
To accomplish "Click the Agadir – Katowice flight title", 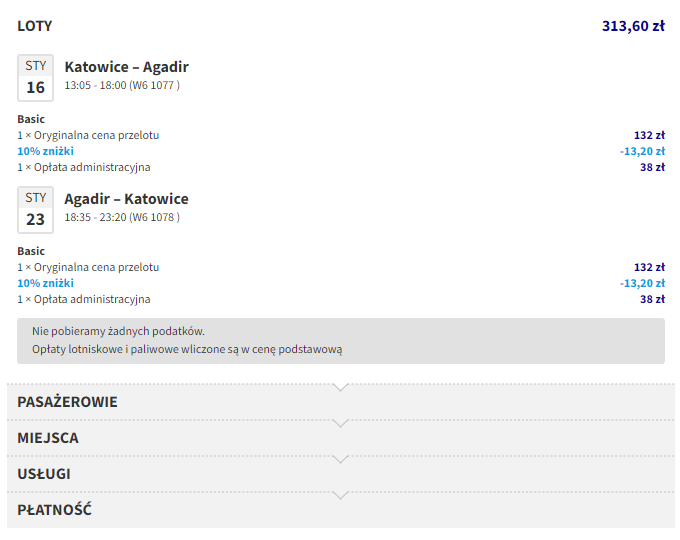I will 126,199.
